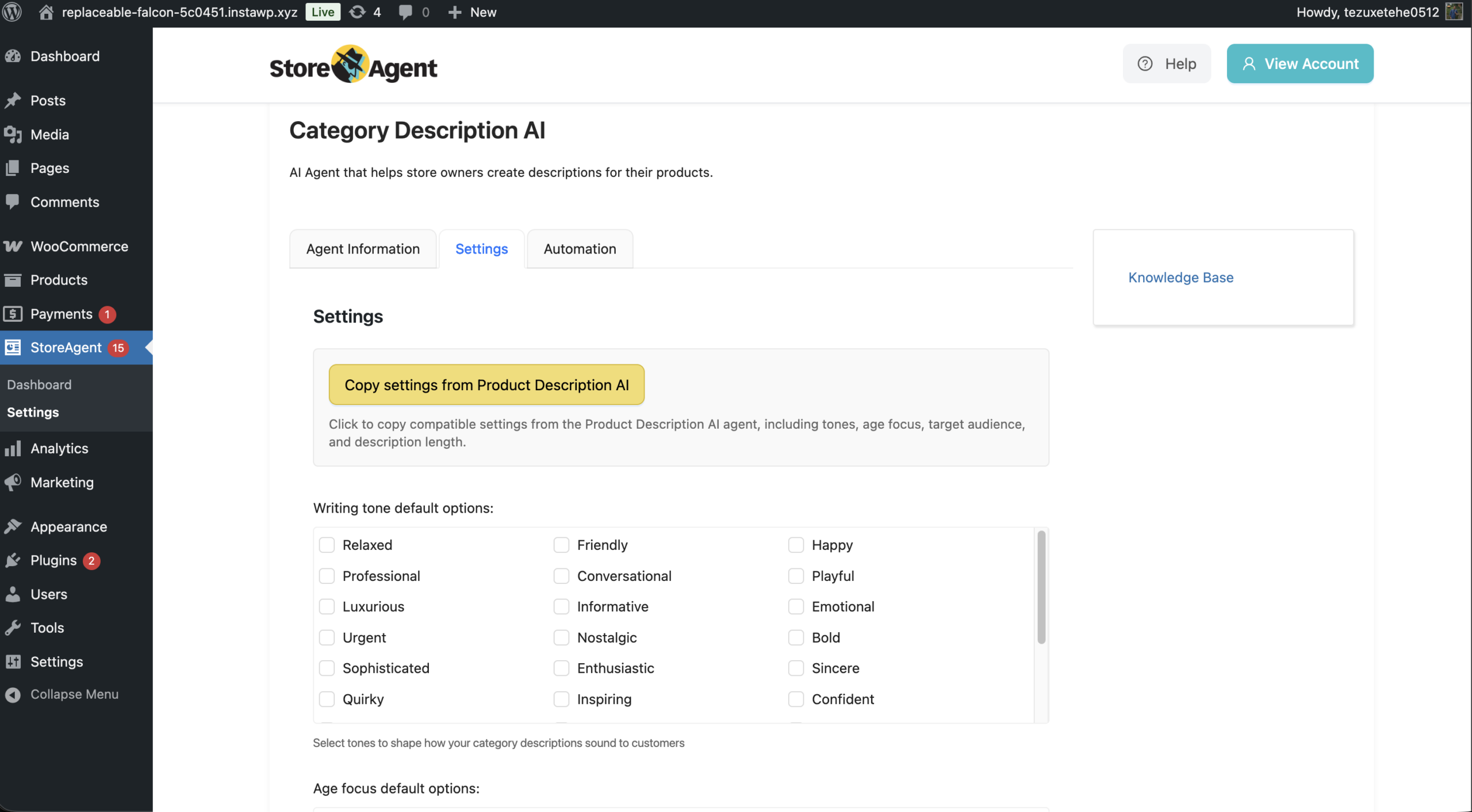Image resolution: width=1472 pixels, height=812 pixels.
Task: Click Copy settings from Product Description AI
Action: pyautogui.click(x=486, y=384)
